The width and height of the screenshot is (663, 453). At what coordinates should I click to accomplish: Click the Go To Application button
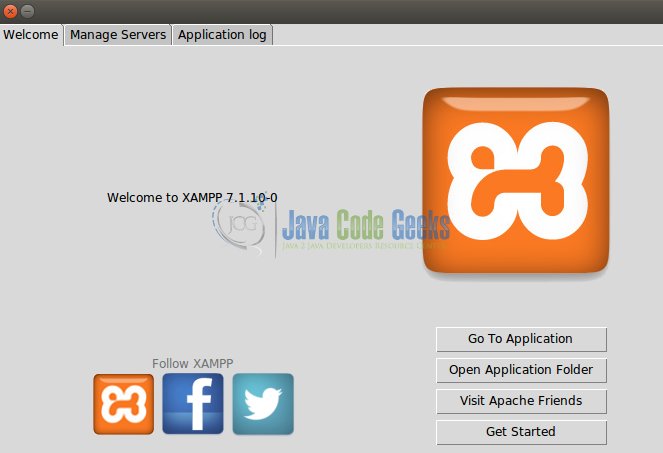[521, 339]
